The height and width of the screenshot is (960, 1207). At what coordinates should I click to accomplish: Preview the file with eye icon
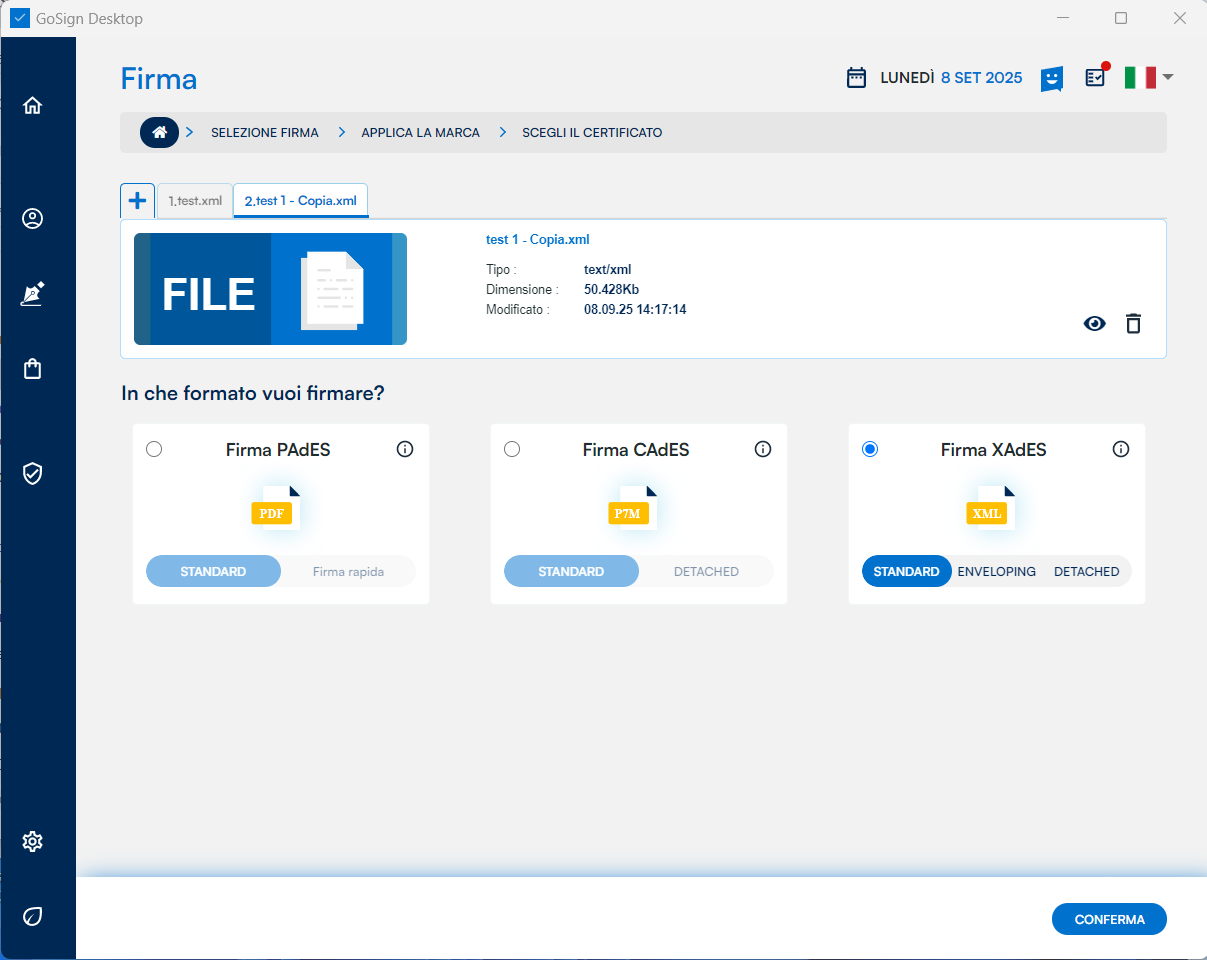(x=1095, y=323)
